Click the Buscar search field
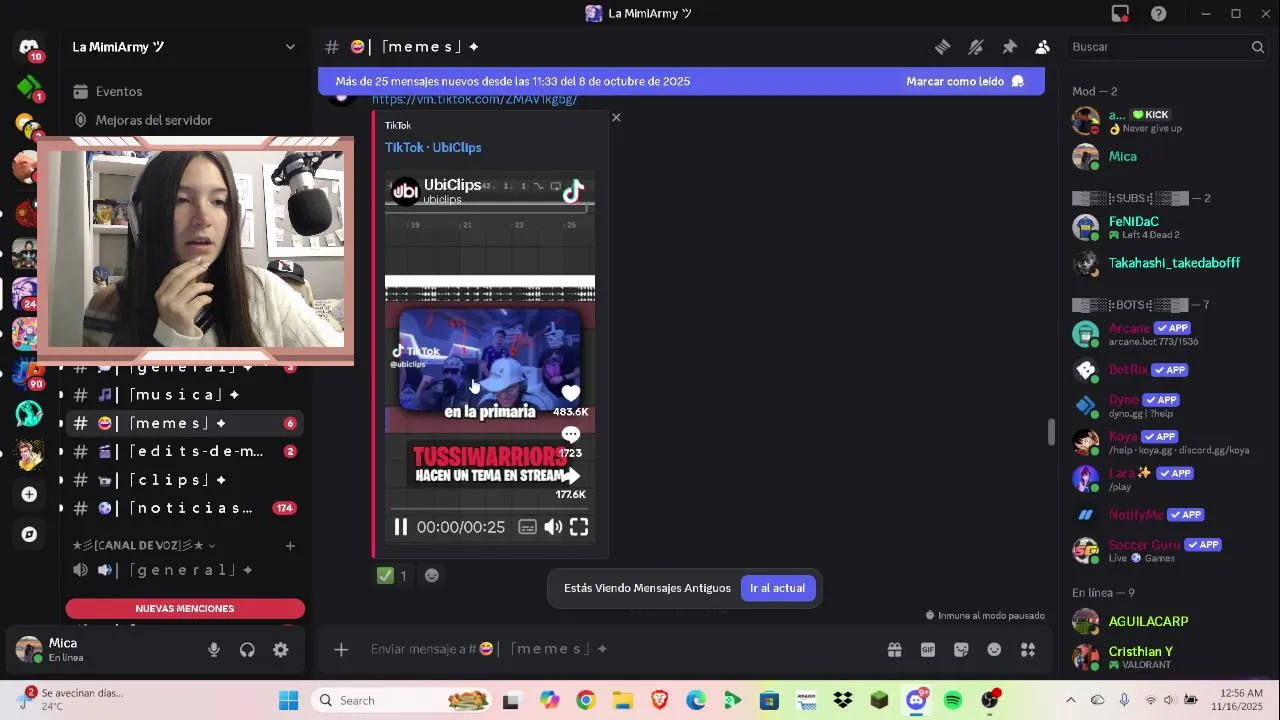 (1167, 47)
